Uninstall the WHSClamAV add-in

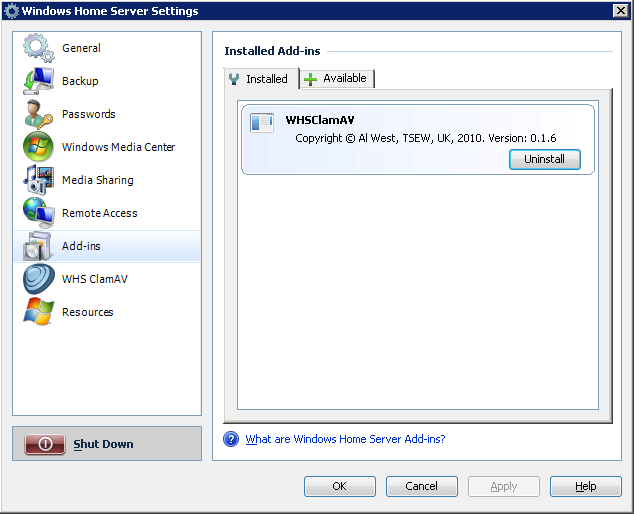544,159
